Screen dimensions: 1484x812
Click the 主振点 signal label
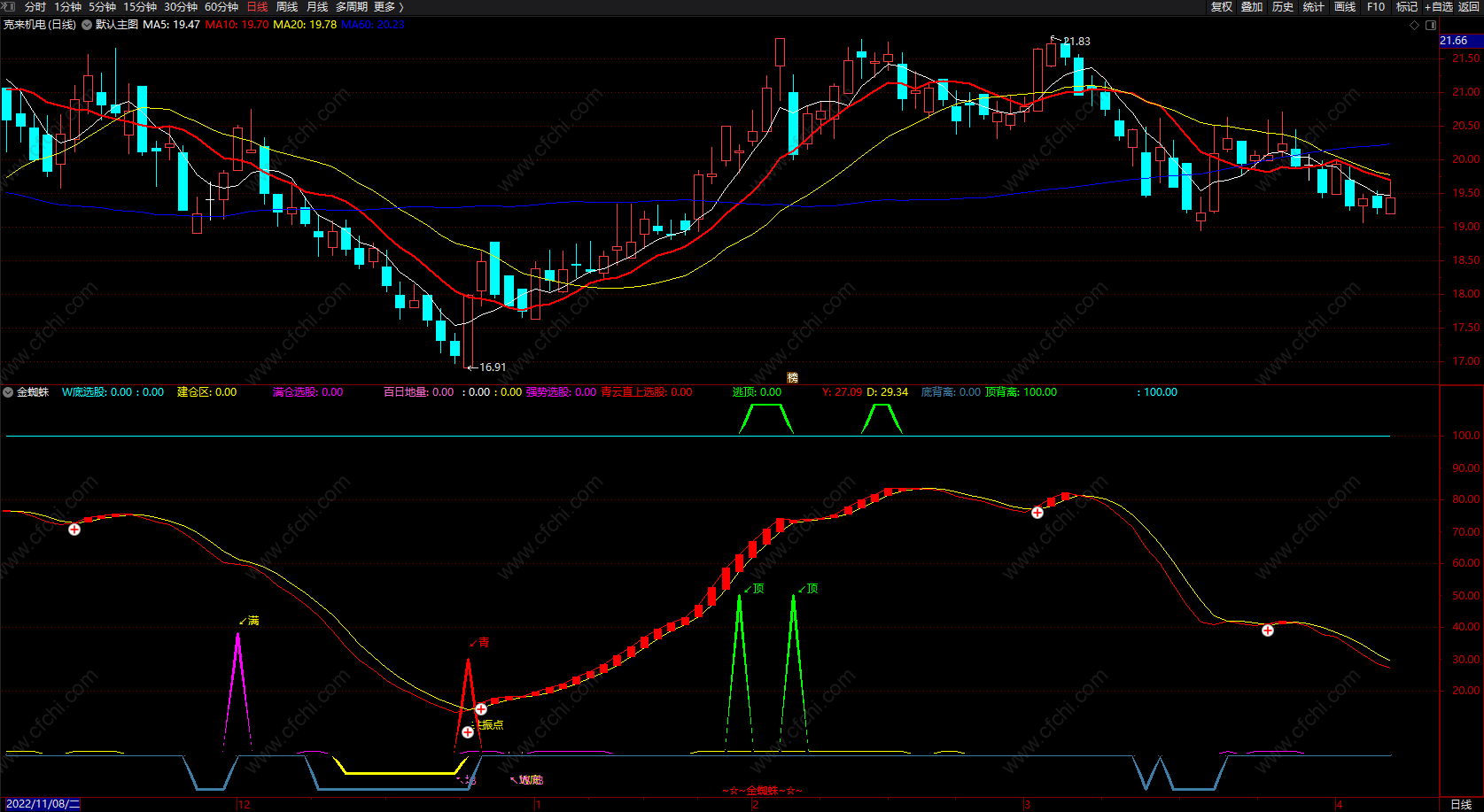click(x=488, y=724)
